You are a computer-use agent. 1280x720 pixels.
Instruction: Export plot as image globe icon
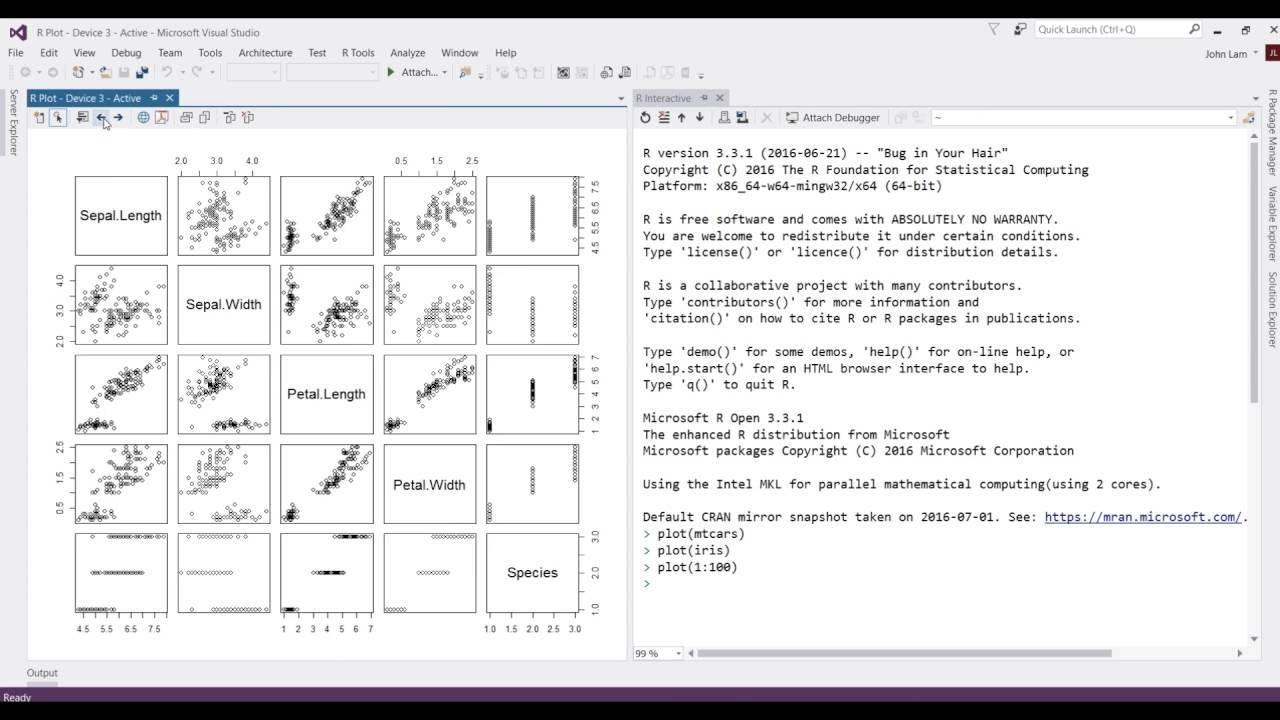click(143, 118)
